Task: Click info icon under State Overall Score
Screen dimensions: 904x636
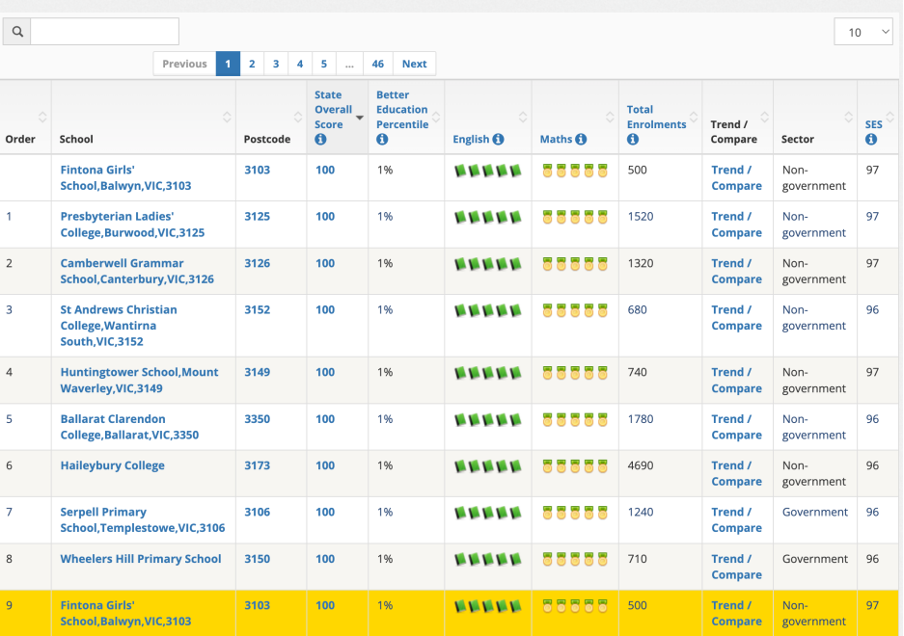Action: point(321,140)
